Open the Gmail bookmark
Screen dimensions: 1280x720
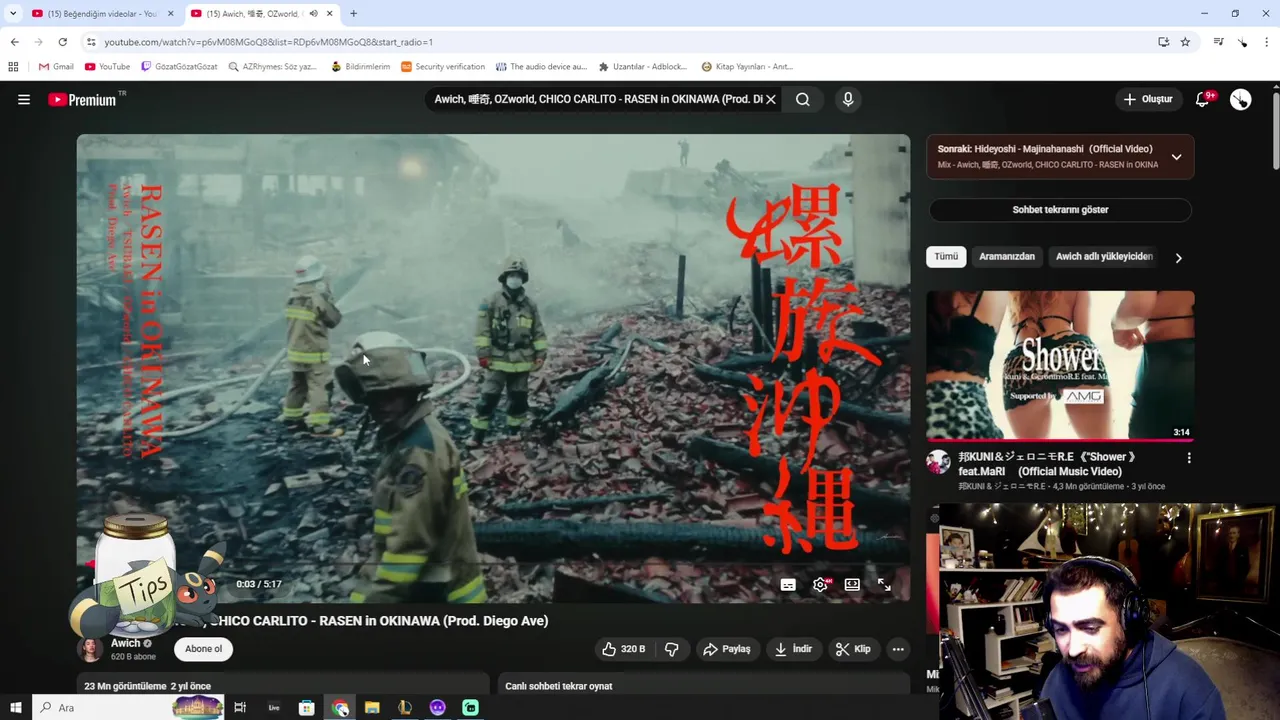coord(56,67)
